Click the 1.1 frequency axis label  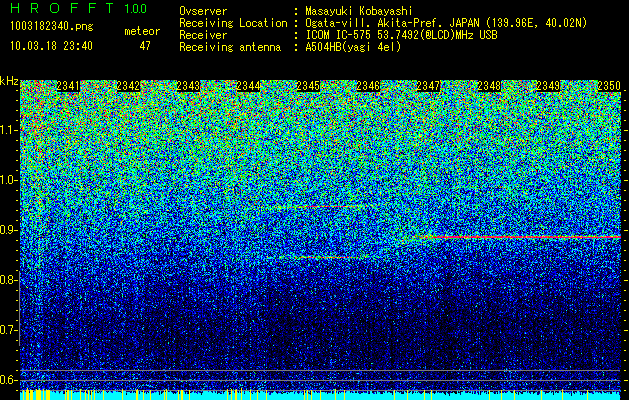click(8, 130)
